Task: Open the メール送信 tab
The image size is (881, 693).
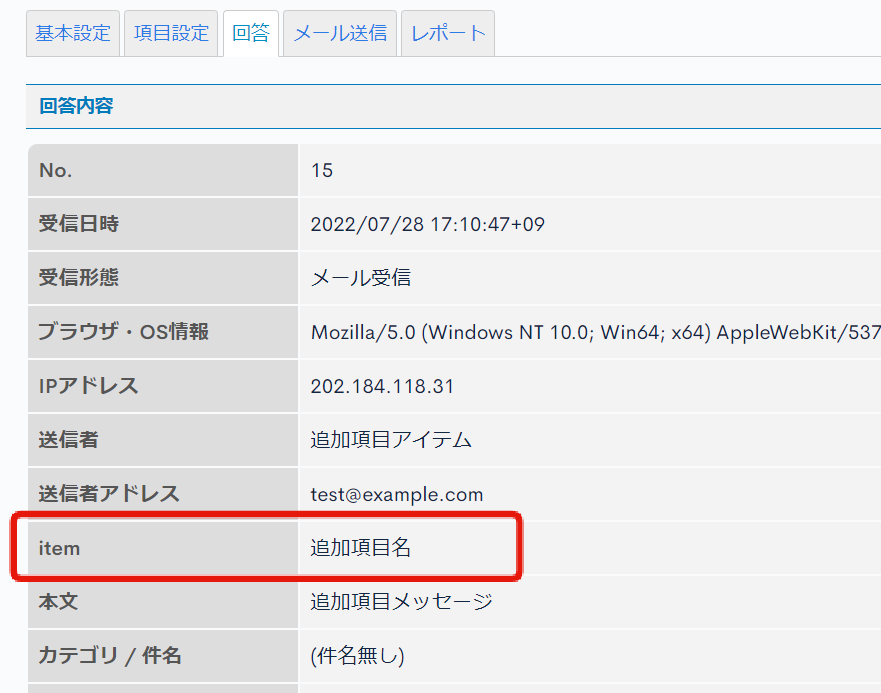Action: (340, 33)
